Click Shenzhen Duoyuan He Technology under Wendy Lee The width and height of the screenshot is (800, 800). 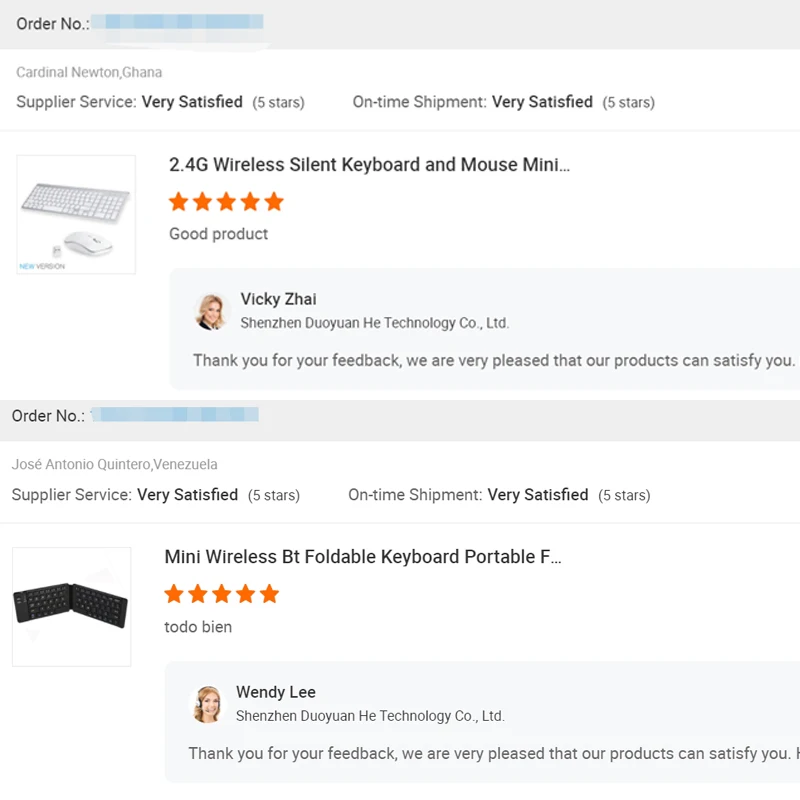coord(370,716)
